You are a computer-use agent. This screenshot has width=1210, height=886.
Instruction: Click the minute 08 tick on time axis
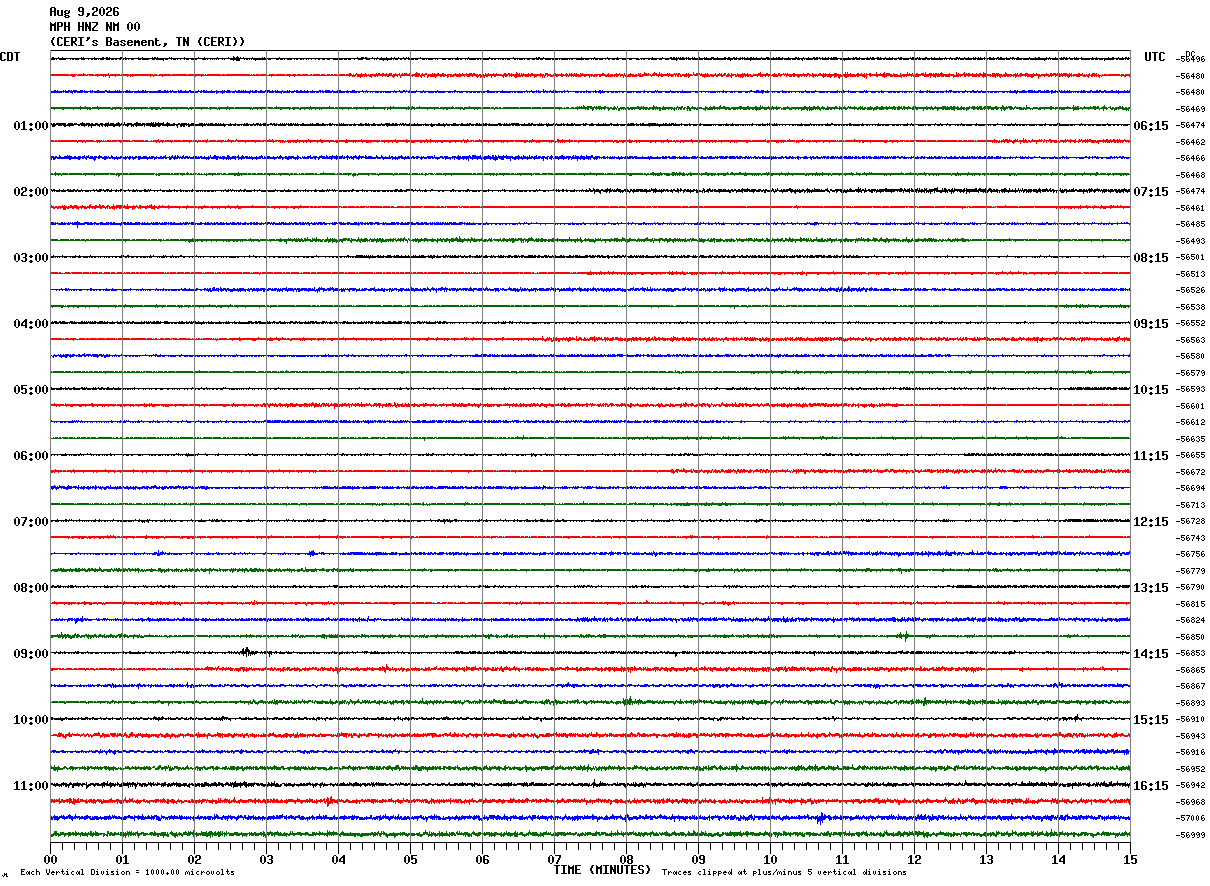pos(627,859)
